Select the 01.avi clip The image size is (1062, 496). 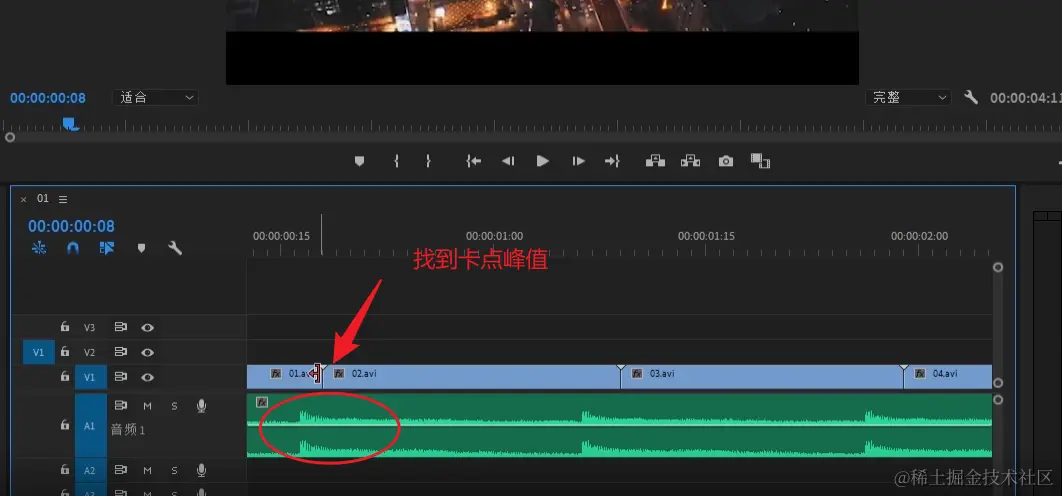point(283,377)
